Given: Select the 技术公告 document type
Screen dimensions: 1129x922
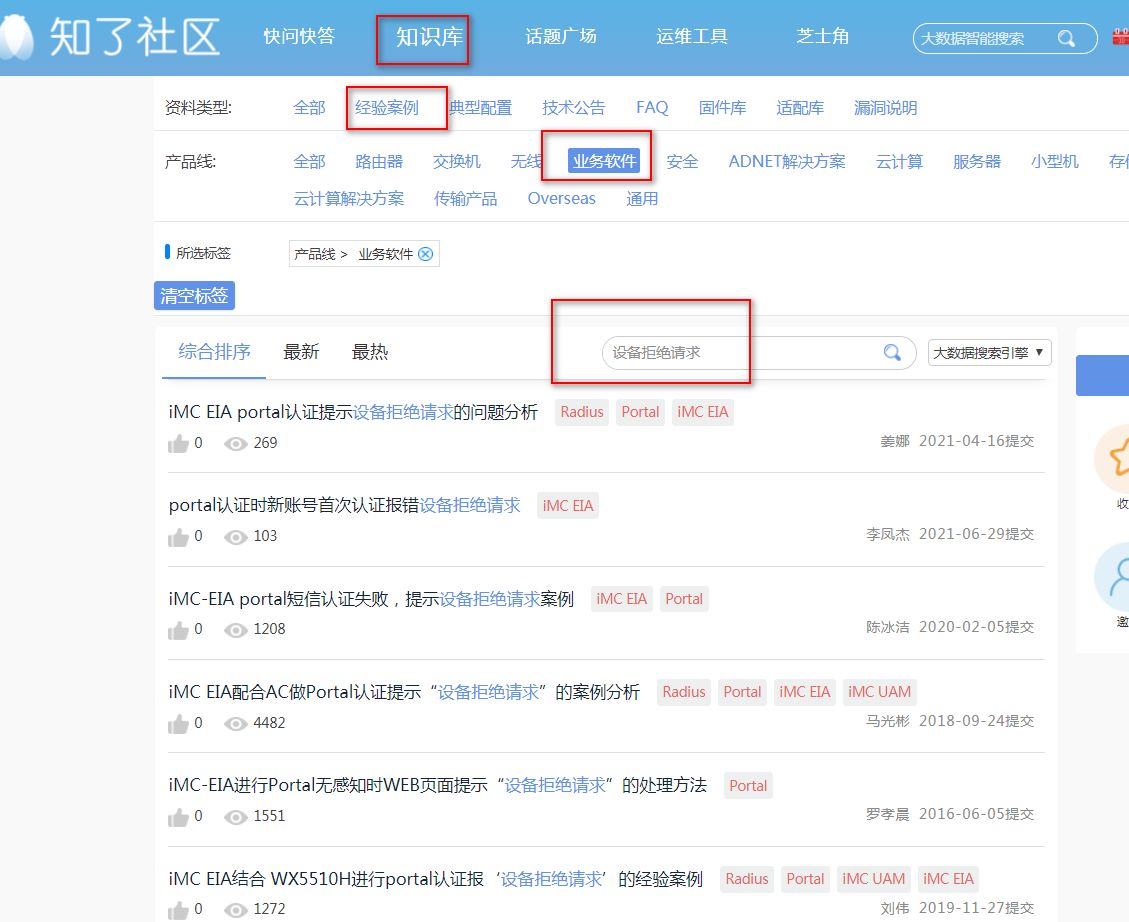Looking at the screenshot, I should point(574,108).
